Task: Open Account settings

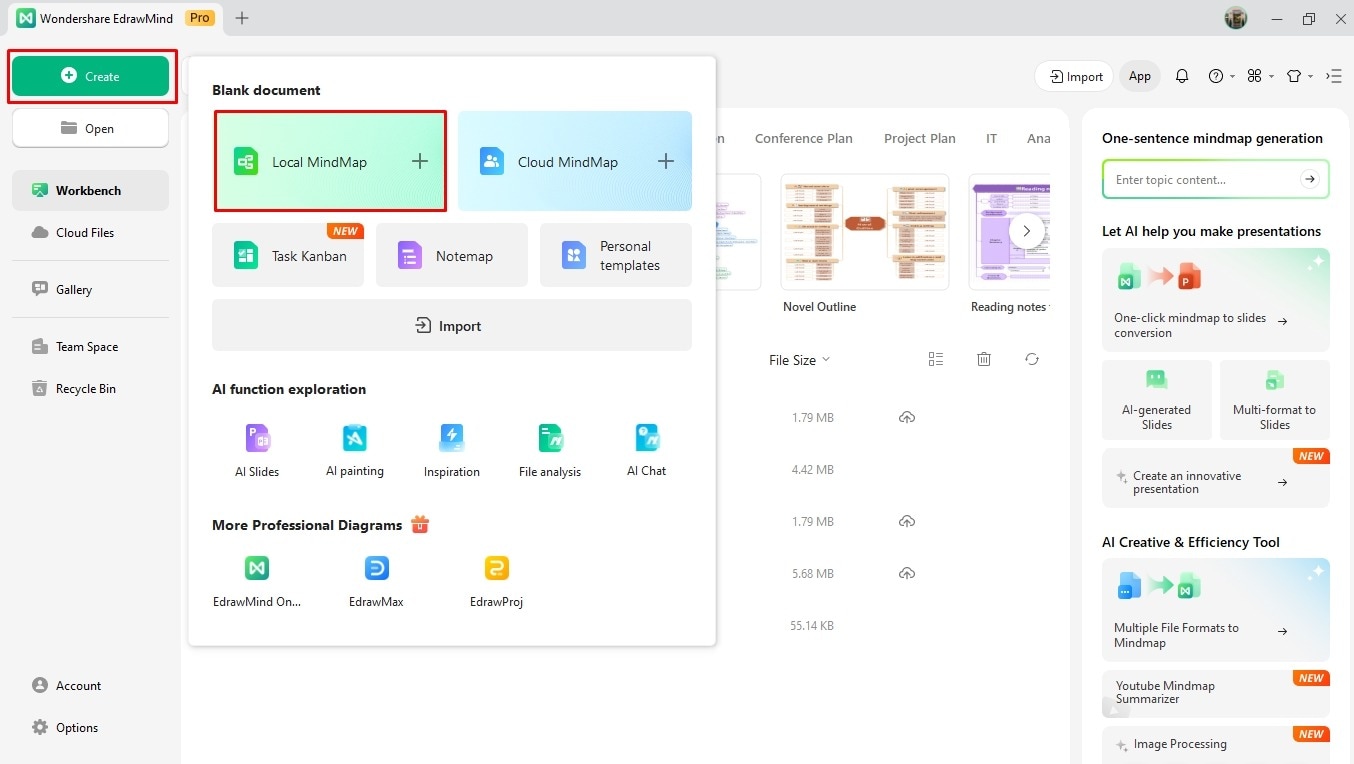Action: point(66,685)
